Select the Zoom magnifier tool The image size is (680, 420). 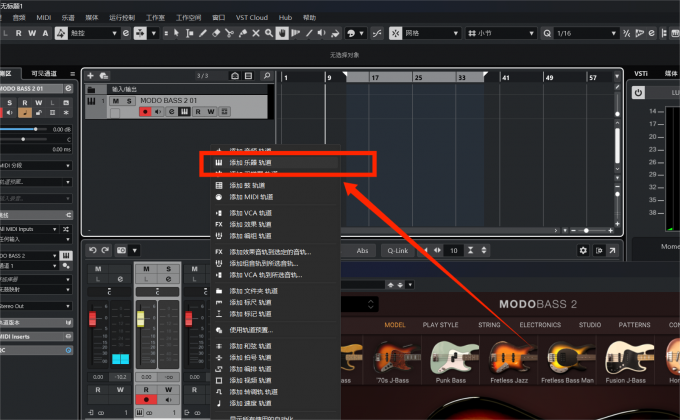[x=269, y=33]
